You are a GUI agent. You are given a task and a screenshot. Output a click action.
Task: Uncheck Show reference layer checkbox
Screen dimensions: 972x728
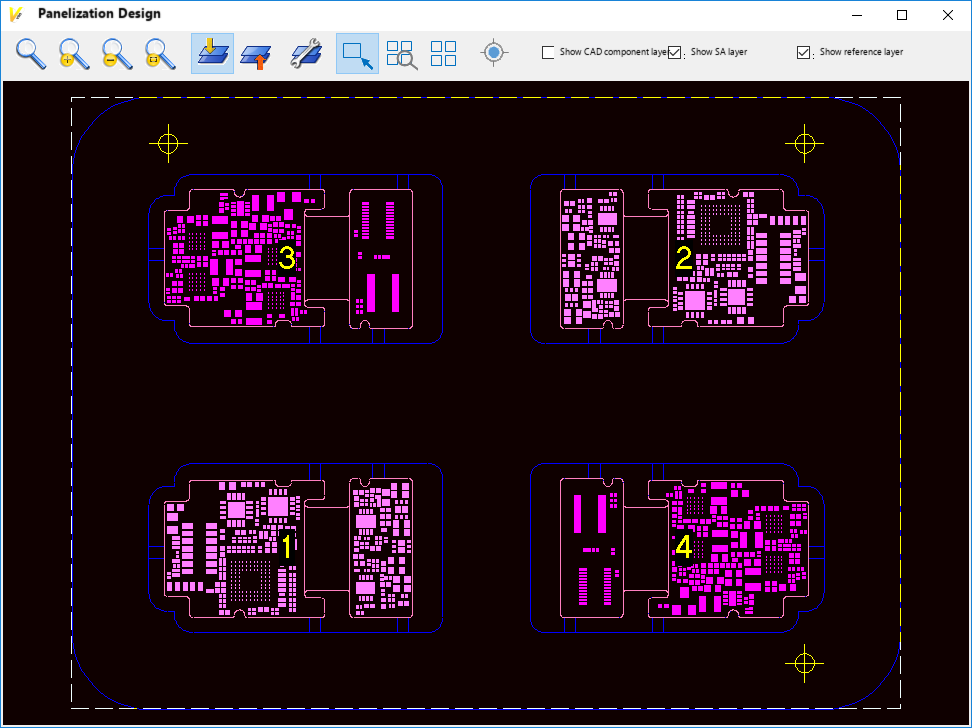[x=803, y=52]
